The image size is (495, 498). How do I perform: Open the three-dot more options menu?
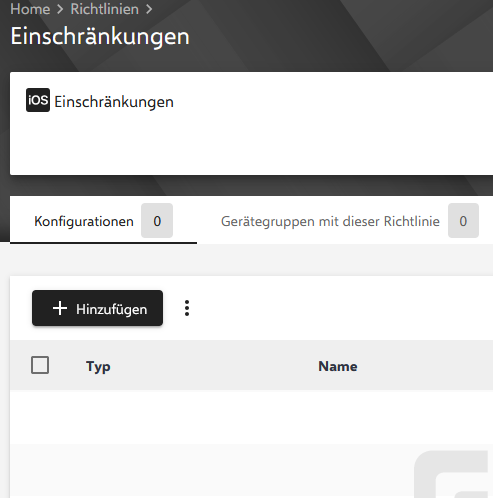(x=187, y=308)
